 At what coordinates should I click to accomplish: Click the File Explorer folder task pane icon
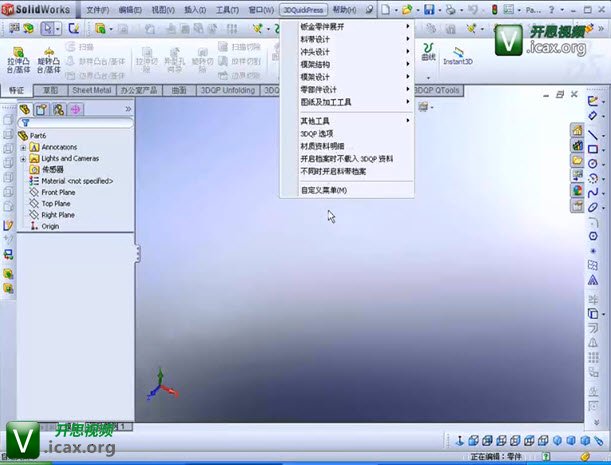click(577, 160)
